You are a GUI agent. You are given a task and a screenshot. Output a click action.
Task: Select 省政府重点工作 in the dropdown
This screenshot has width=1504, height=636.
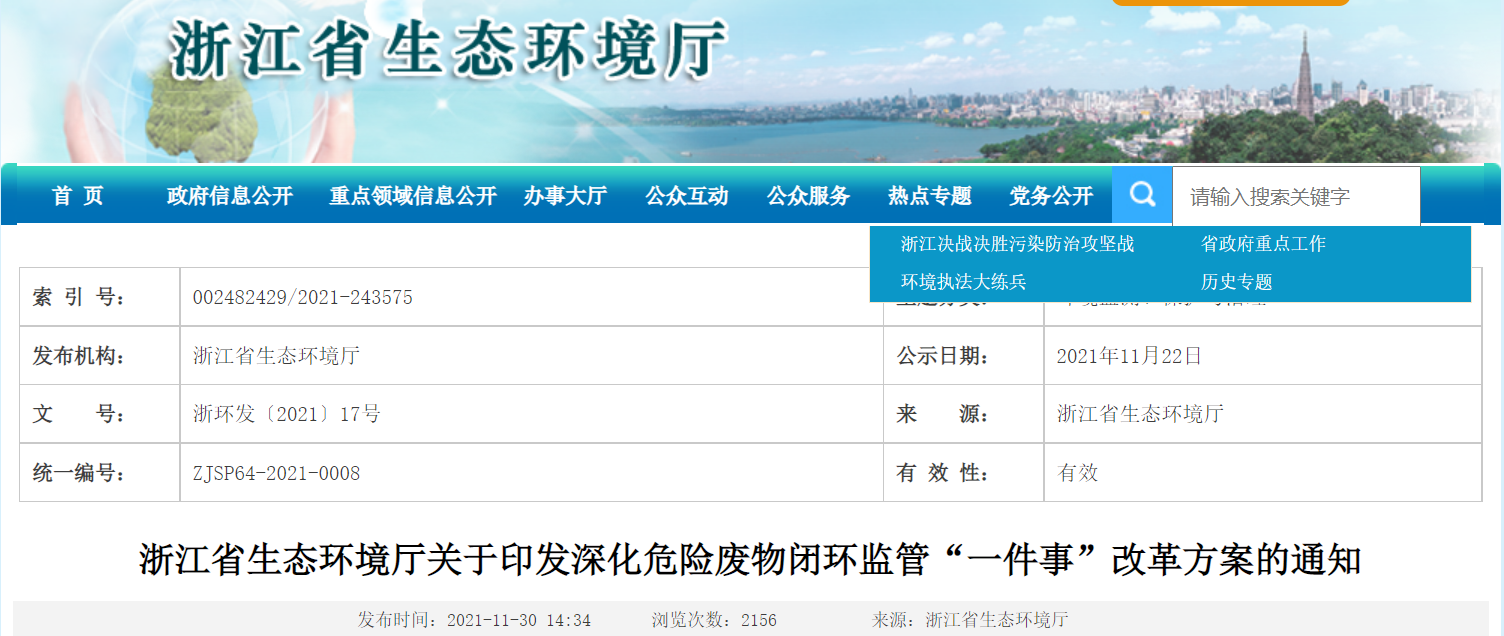[x=1263, y=244]
